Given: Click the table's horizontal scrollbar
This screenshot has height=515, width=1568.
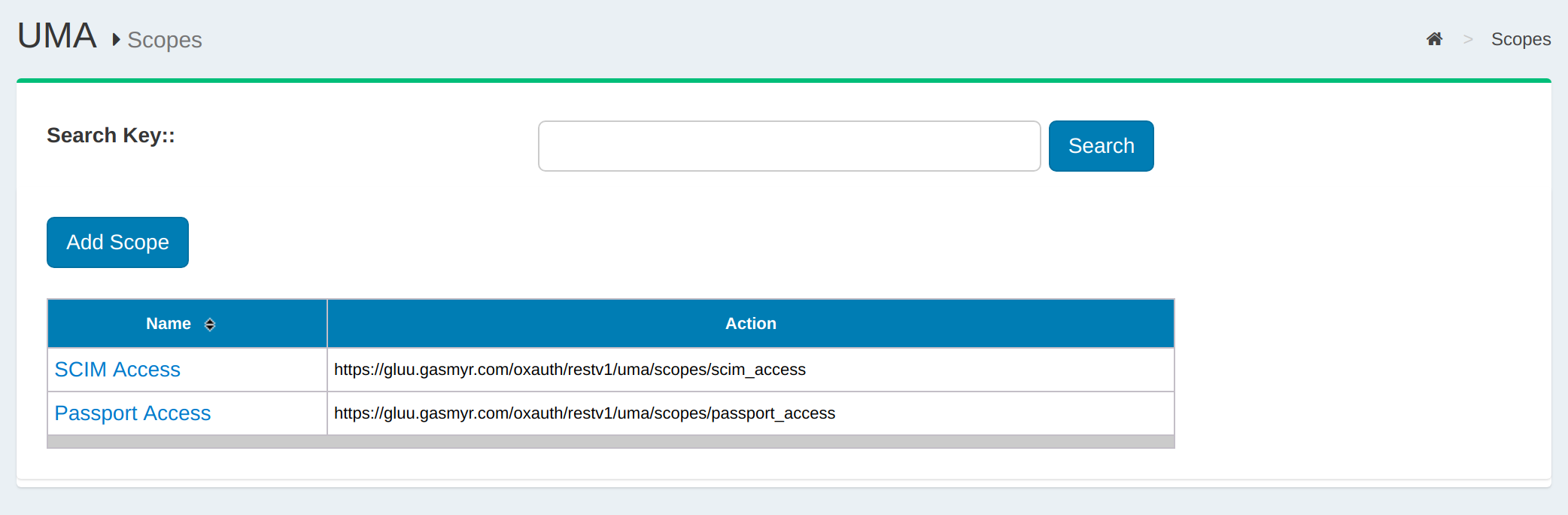Looking at the screenshot, I should click(x=610, y=442).
